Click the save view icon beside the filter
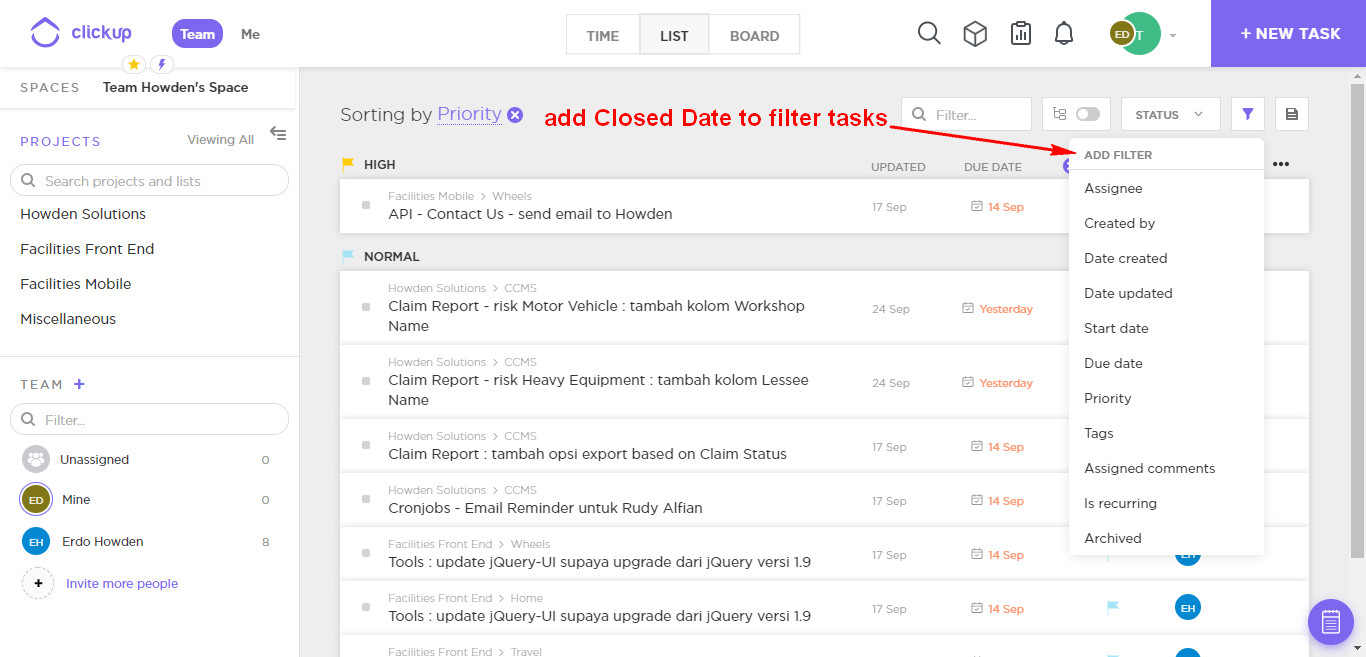Image resolution: width=1366 pixels, height=657 pixels. 1292,114
